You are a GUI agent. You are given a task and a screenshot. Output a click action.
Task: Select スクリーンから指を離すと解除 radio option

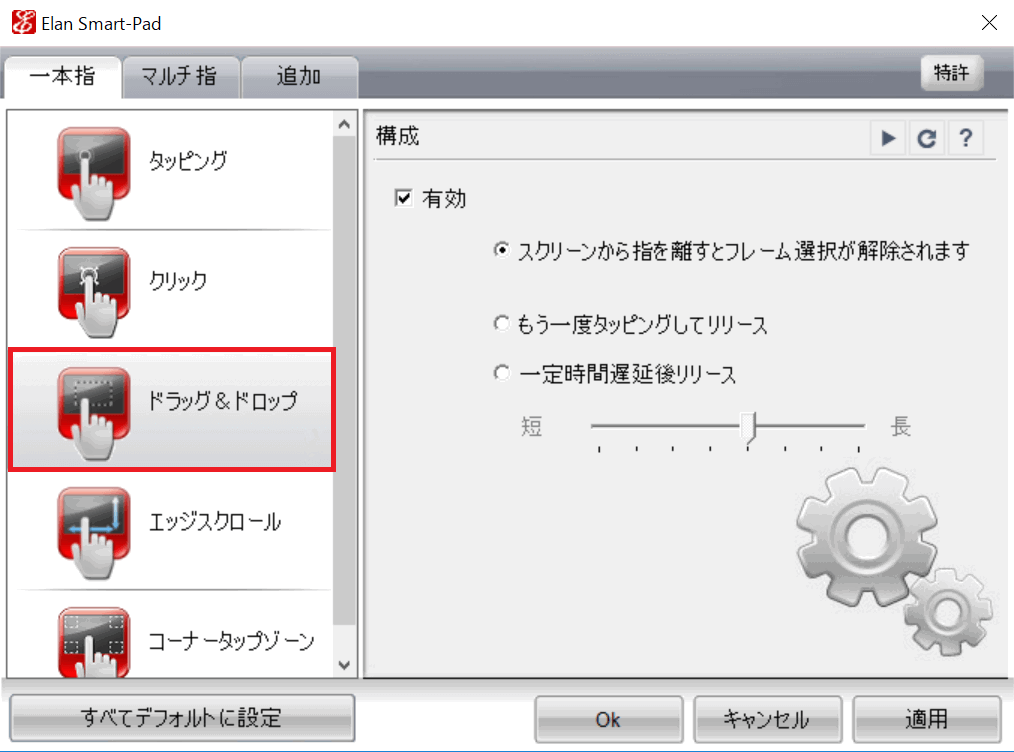(x=501, y=250)
